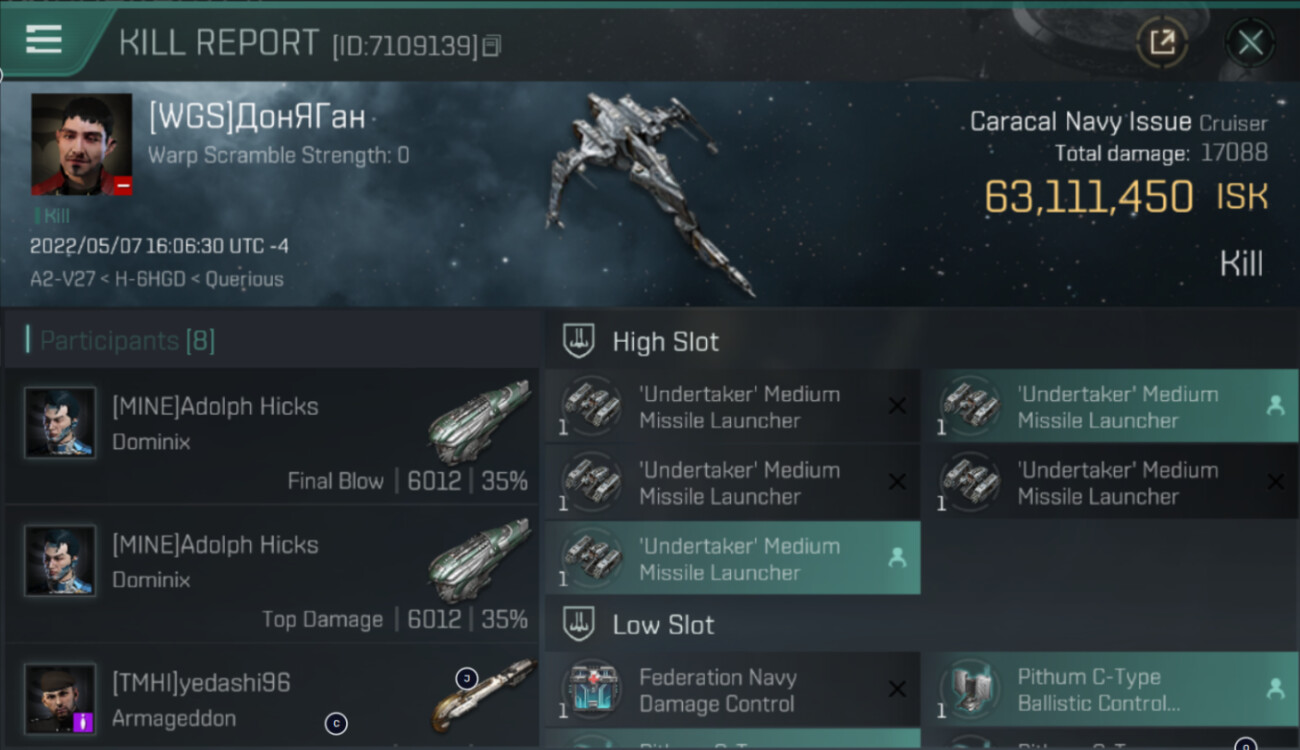
Task: Click the High Slot section icon
Action: (x=579, y=341)
